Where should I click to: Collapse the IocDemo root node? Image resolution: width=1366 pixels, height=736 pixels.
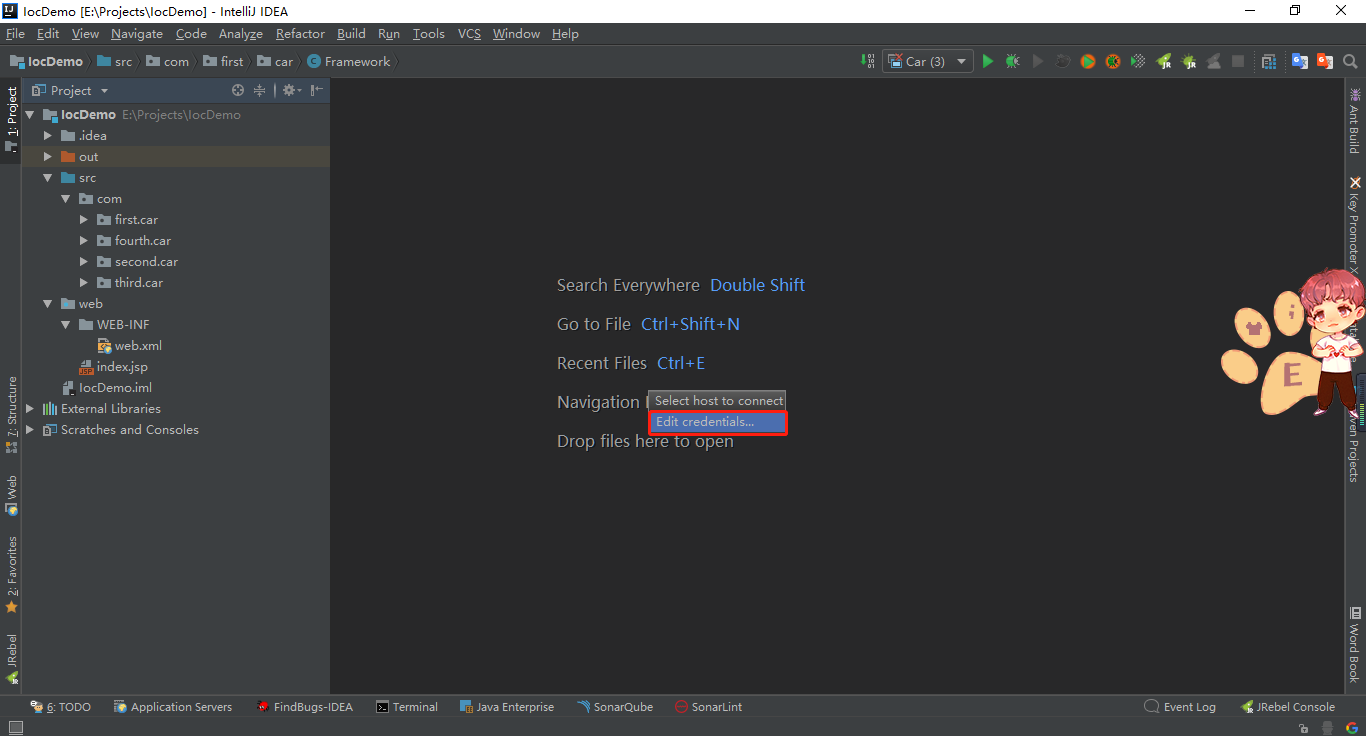coord(30,115)
